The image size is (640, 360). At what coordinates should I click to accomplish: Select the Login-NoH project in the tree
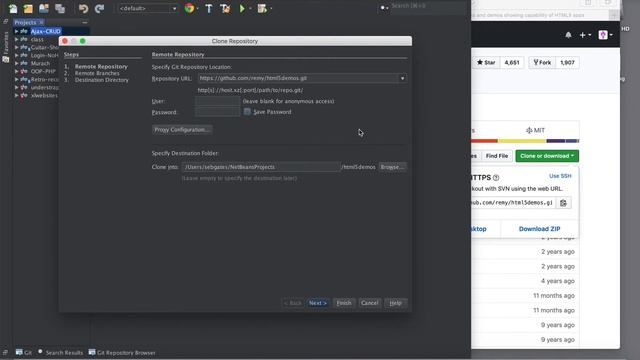(44, 56)
